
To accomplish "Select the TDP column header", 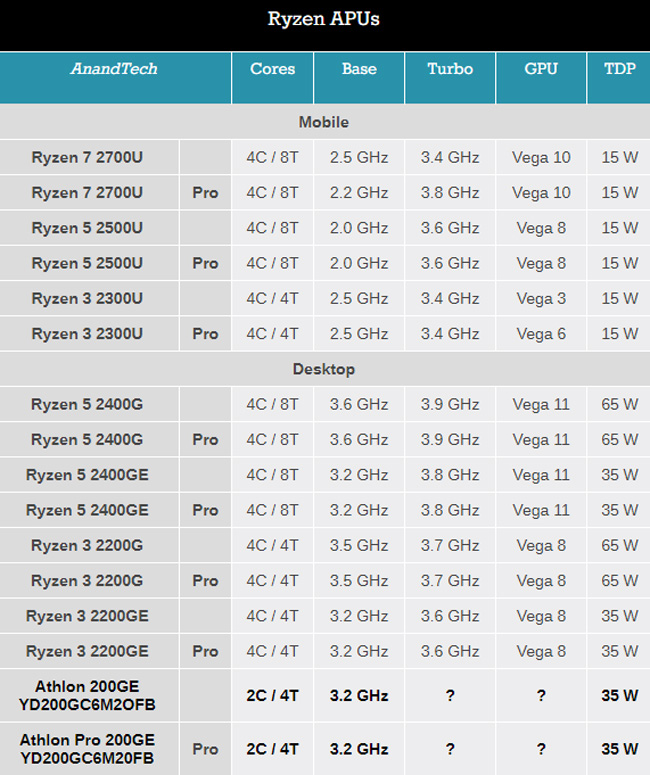I will coord(619,69).
